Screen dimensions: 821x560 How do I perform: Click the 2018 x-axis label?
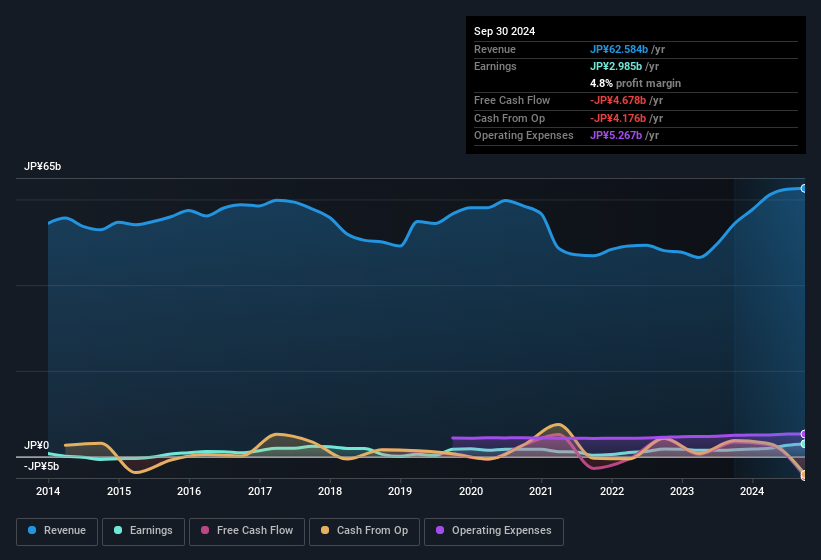click(x=330, y=491)
